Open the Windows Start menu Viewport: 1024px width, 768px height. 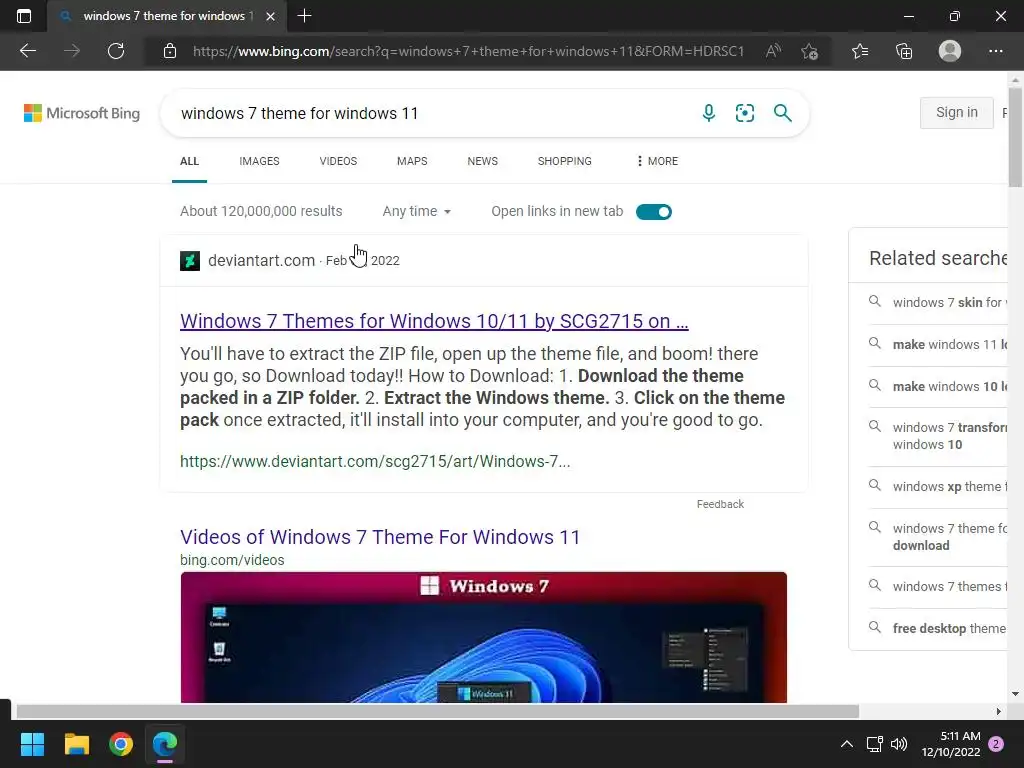pyautogui.click(x=32, y=744)
